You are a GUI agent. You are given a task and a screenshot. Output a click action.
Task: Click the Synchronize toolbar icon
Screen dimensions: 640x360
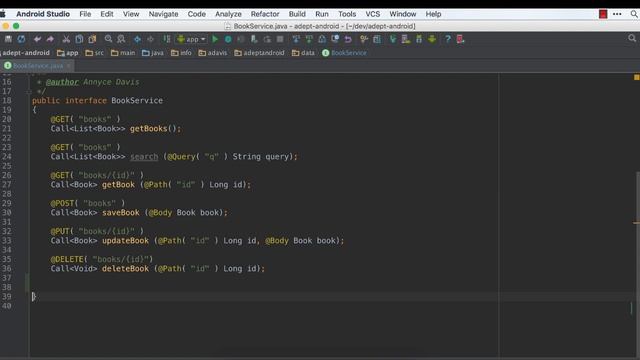tap(21, 39)
